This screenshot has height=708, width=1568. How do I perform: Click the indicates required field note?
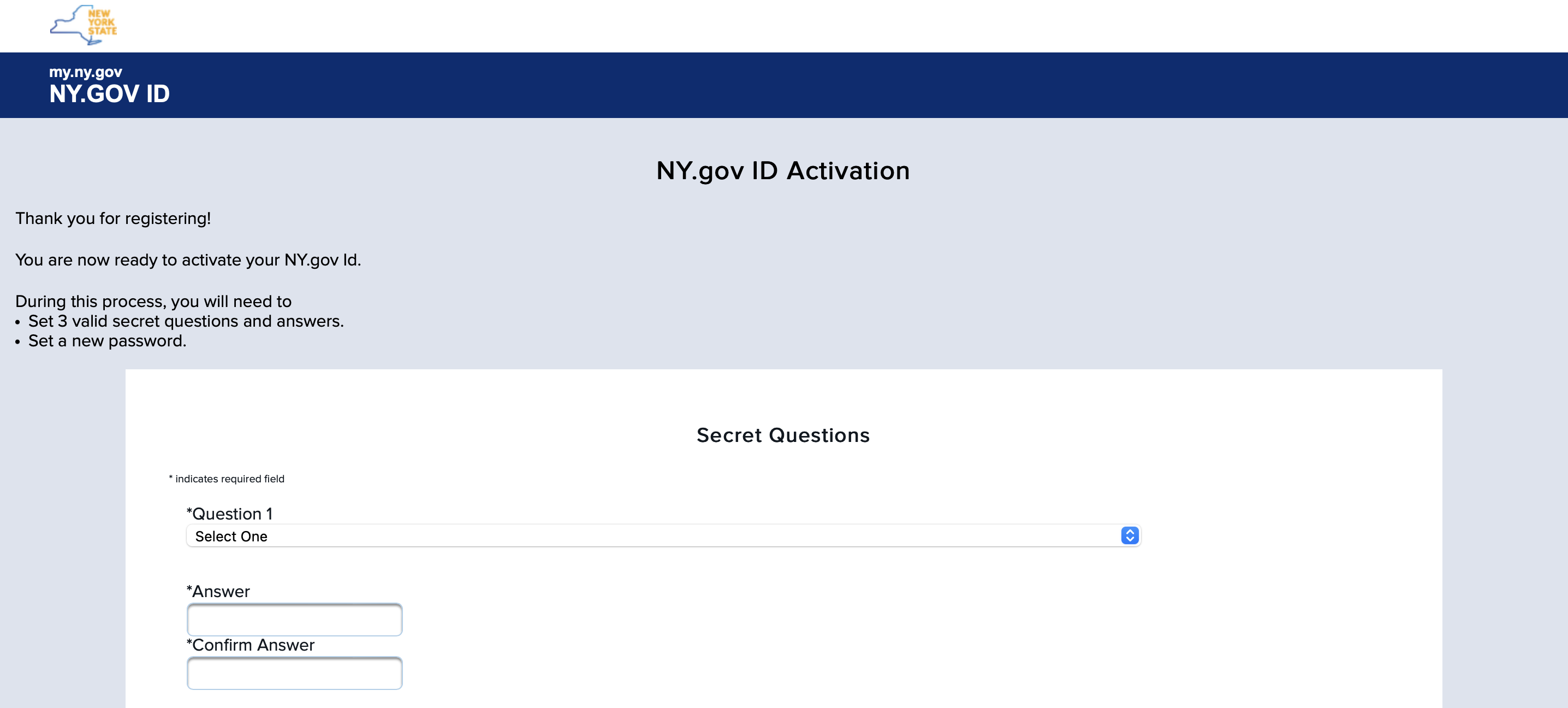tap(227, 479)
